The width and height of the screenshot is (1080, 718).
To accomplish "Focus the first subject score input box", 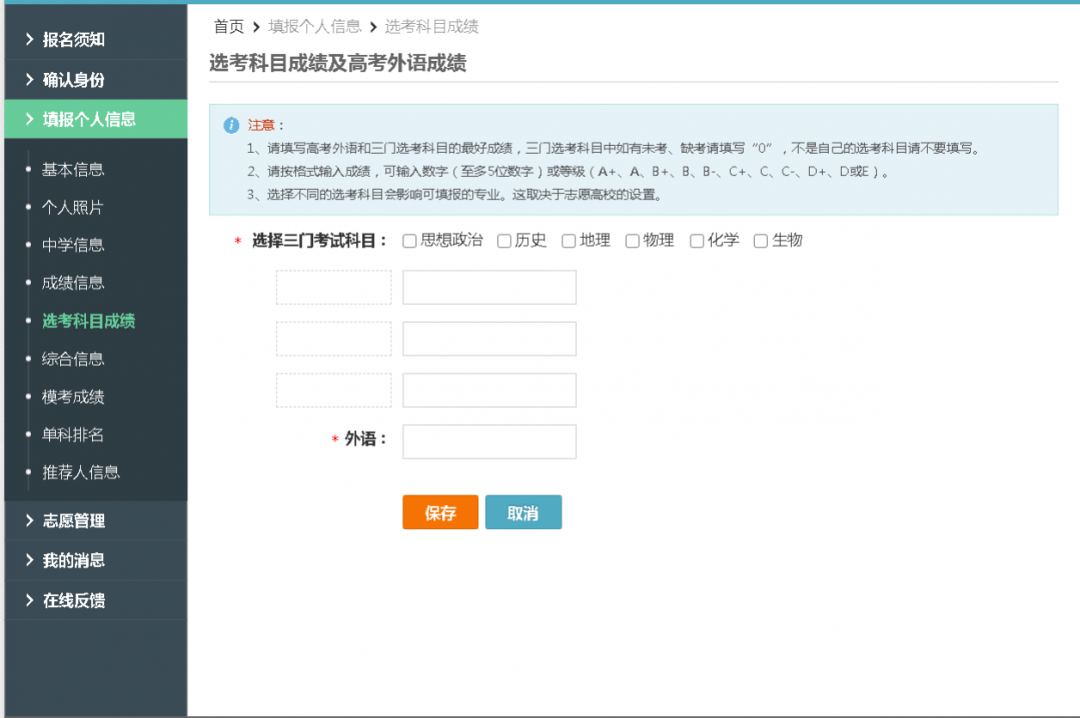I will (489, 287).
